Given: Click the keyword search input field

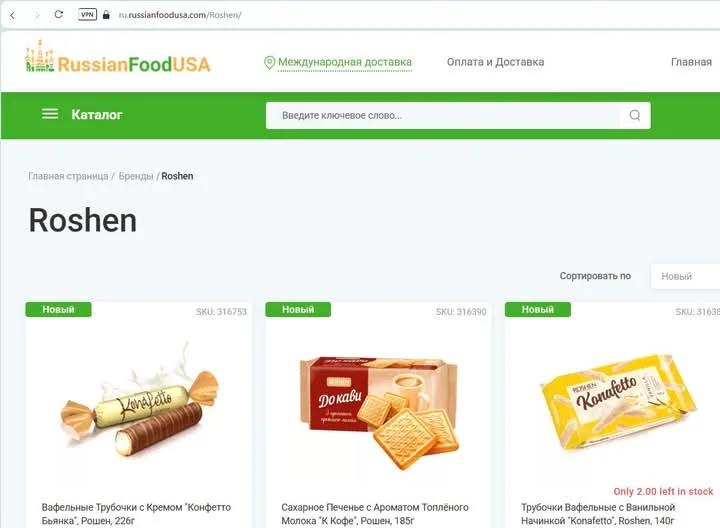Looking at the screenshot, I should (443, 115).
